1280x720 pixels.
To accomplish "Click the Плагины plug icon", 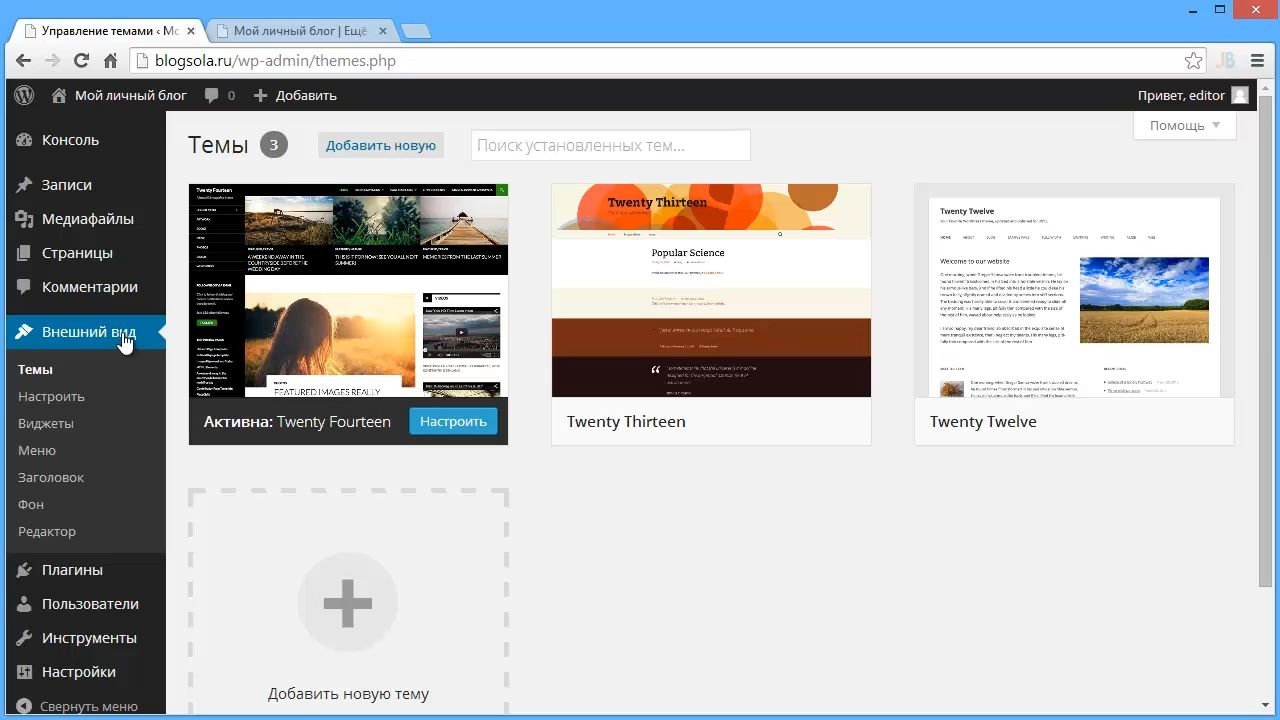I will pyautogui.click(x=24, y=570).
